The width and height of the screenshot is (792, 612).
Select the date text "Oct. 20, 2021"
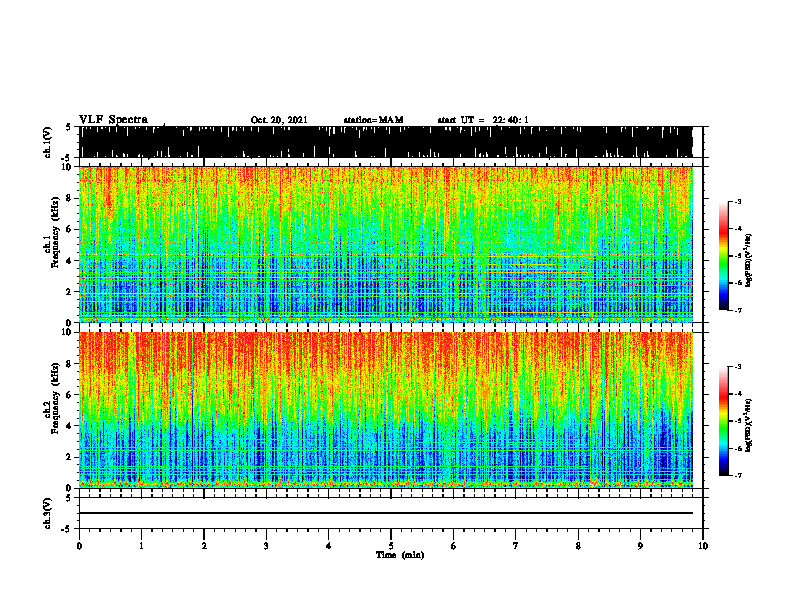(279, 120)
